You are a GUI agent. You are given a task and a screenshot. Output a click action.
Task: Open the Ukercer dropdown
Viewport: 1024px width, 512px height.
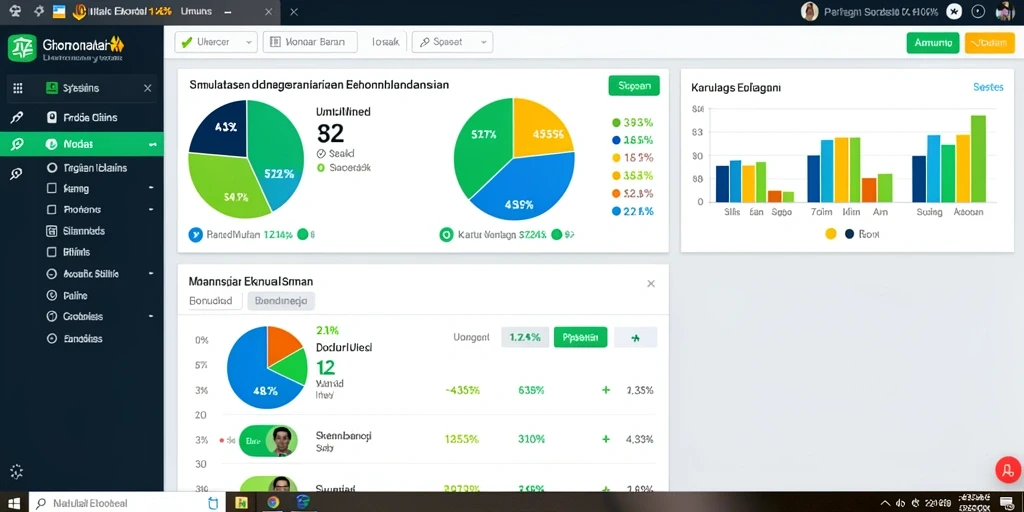click(215, 42)
